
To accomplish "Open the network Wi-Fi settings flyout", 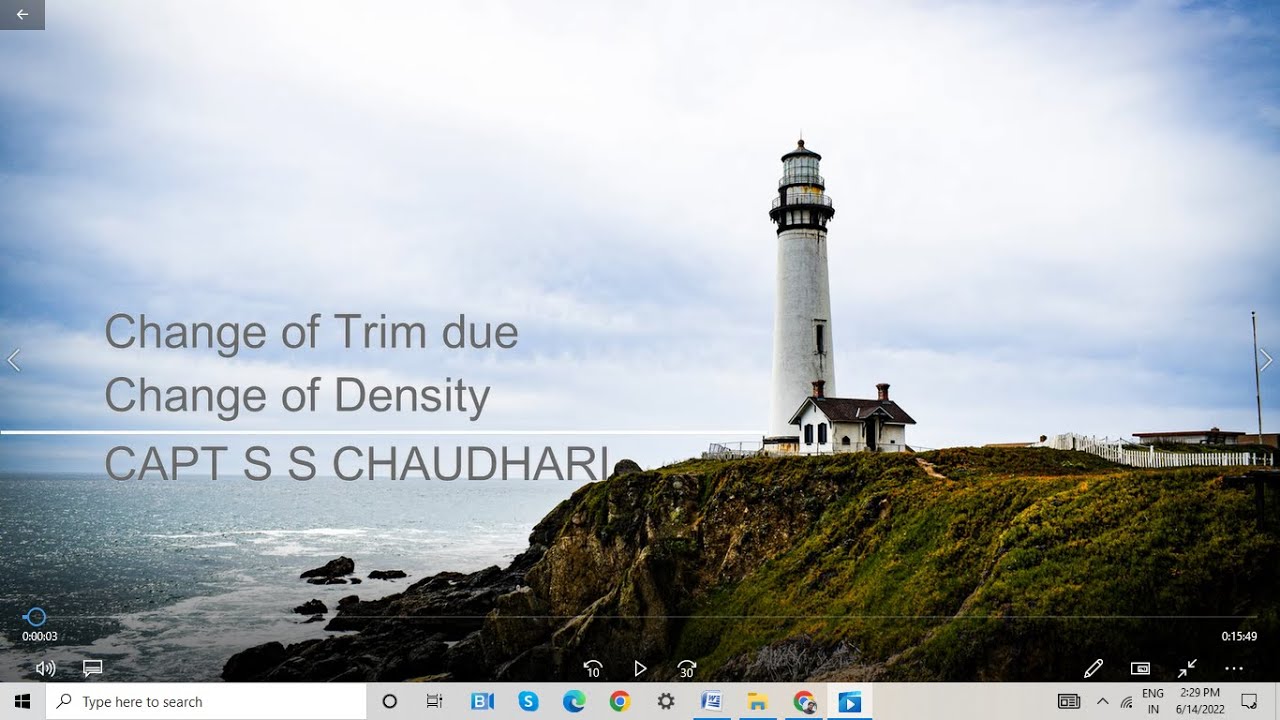I will [1127, 702].
